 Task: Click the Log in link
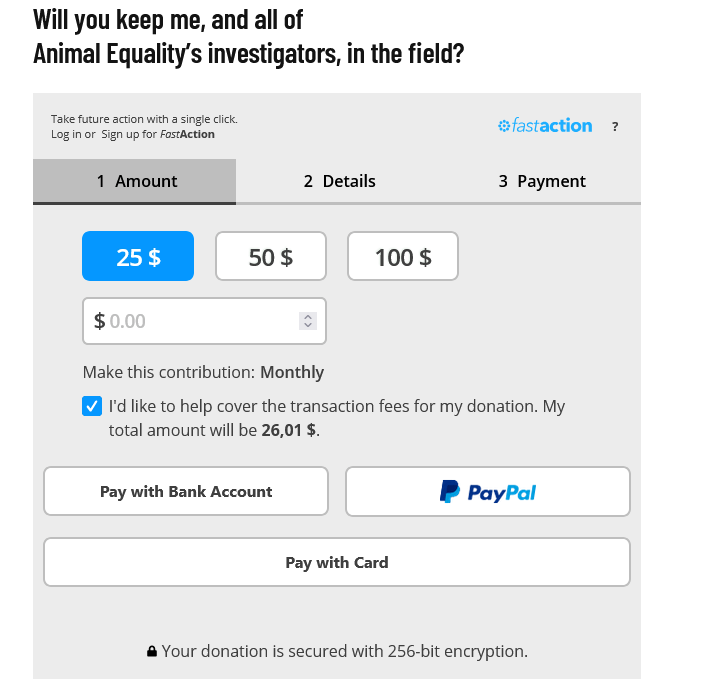tap(66, 134)
